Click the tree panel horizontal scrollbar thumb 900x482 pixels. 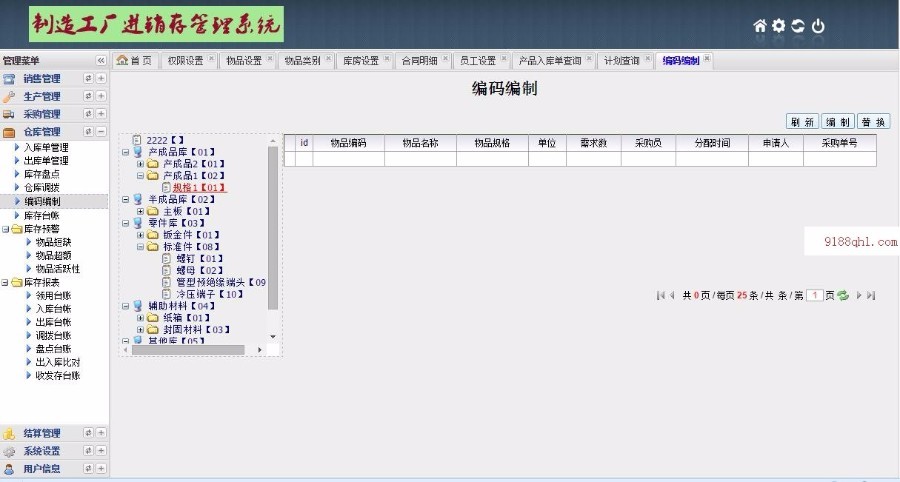[x=188, y=349]
